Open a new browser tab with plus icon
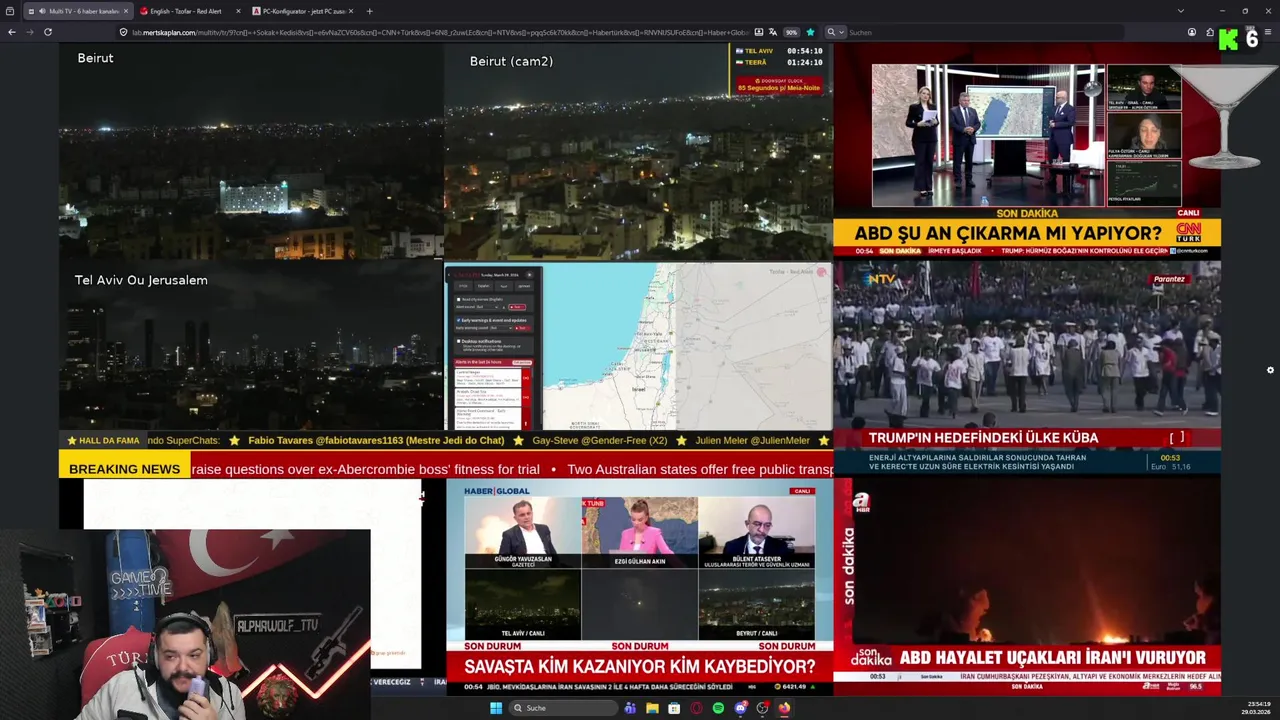 [x=369, y=11]
